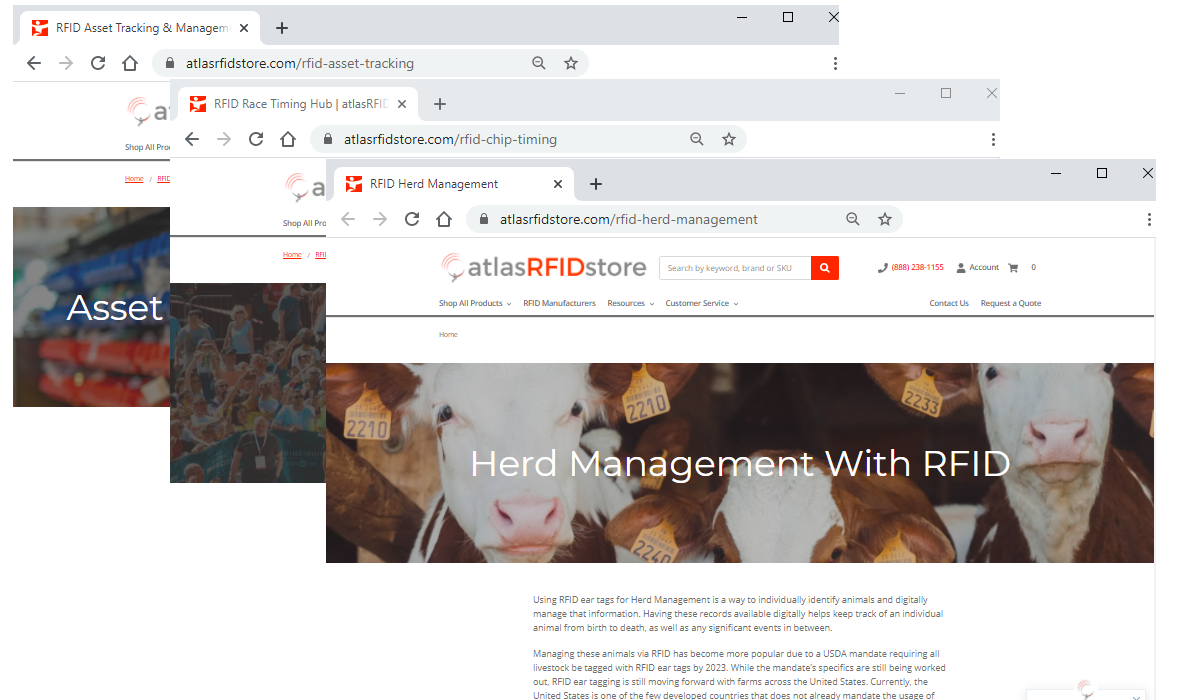Image resolution: width=1200 pixels, height=700 pixels.
Task: Reload the RFID Herd Management page
Action: pyautogui.click(x=412, y=219)
